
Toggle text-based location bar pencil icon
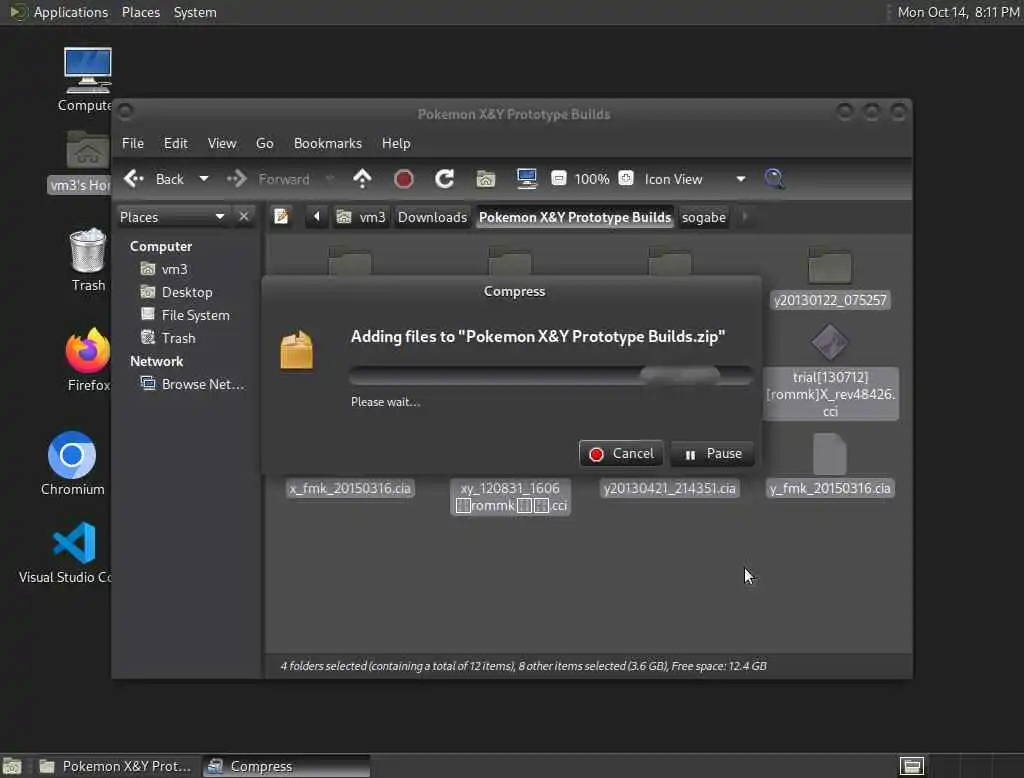[x=281, y=216]
